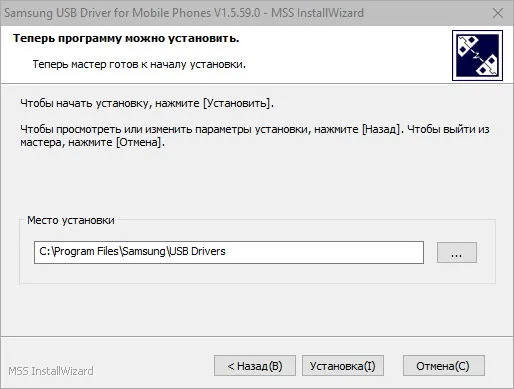Click the bracketed word [Отмена] in the instructions

(x=139, y=142)
